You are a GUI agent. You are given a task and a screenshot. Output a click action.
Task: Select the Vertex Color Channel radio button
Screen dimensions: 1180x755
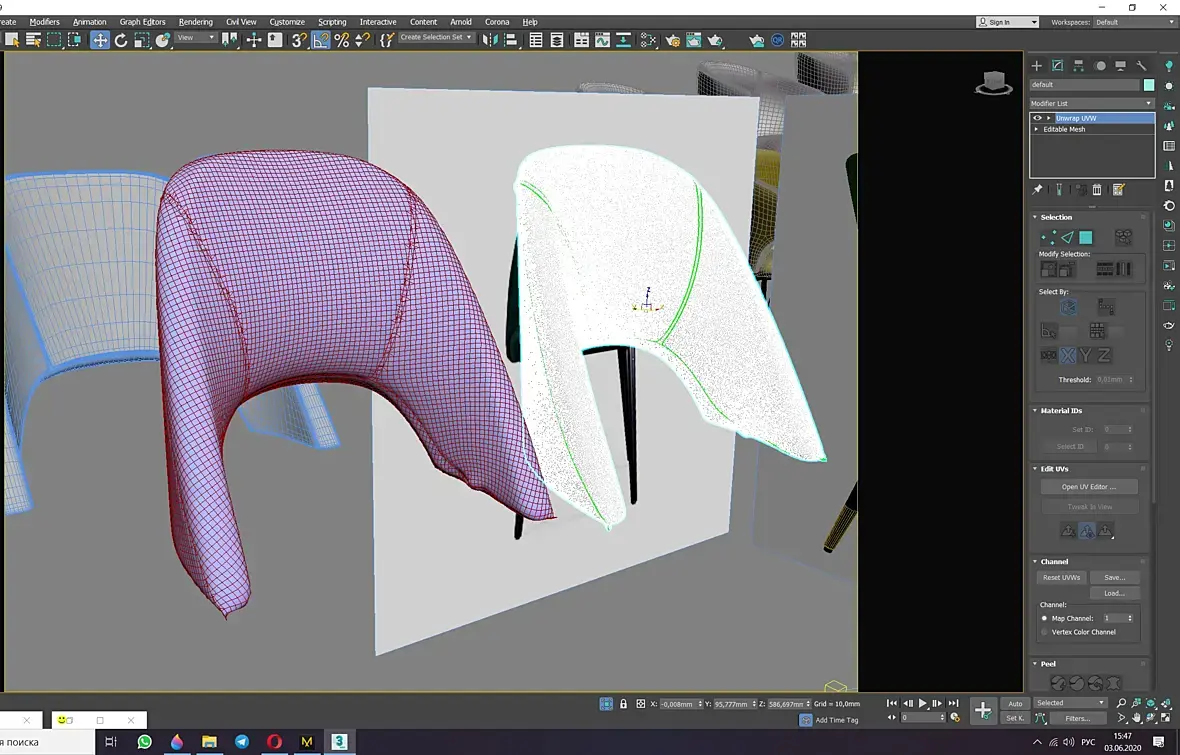[1045, 632]
